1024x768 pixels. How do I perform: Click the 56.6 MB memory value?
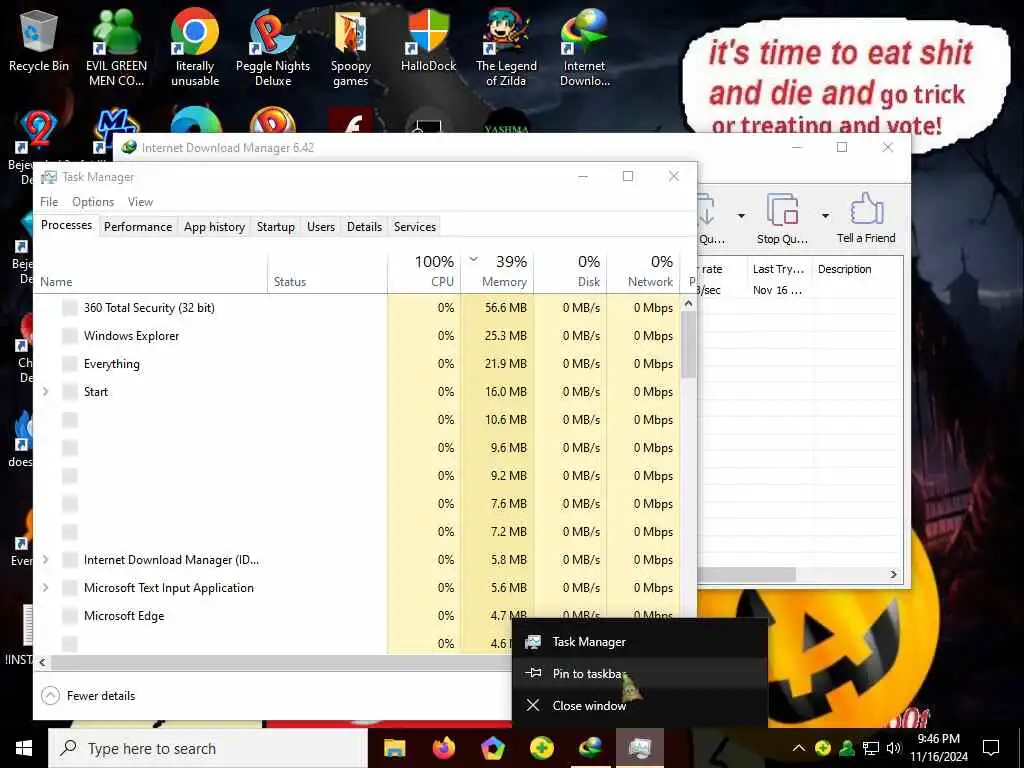[505, 308]
